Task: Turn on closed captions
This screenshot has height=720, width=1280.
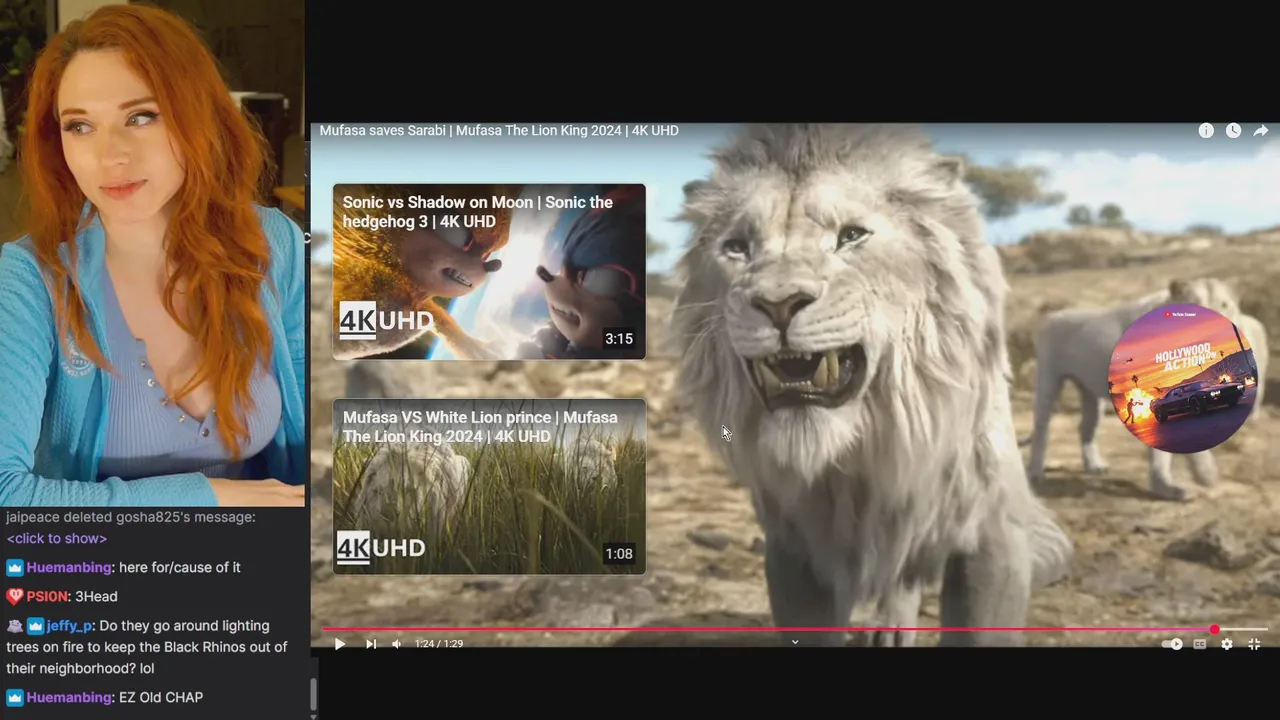Action: [1200, 644]
